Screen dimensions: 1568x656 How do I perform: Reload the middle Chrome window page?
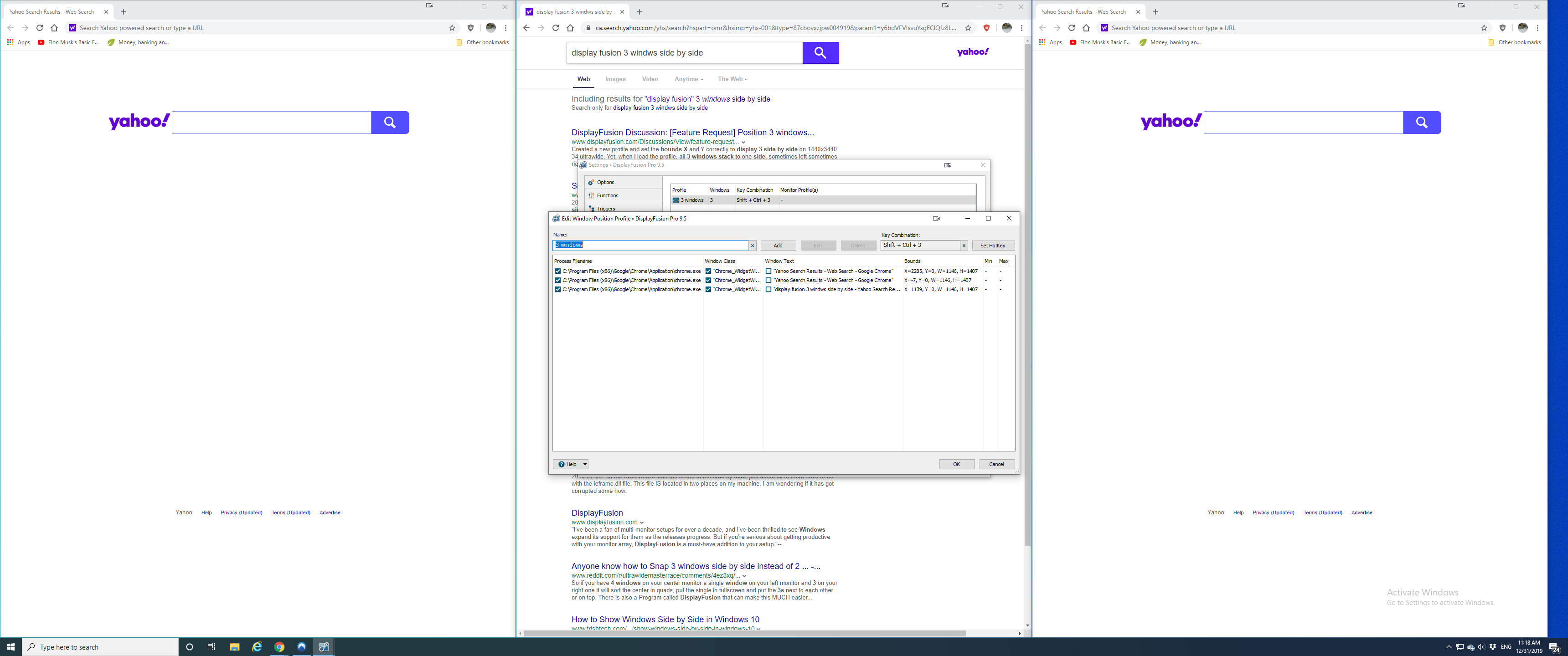point(555,28)
